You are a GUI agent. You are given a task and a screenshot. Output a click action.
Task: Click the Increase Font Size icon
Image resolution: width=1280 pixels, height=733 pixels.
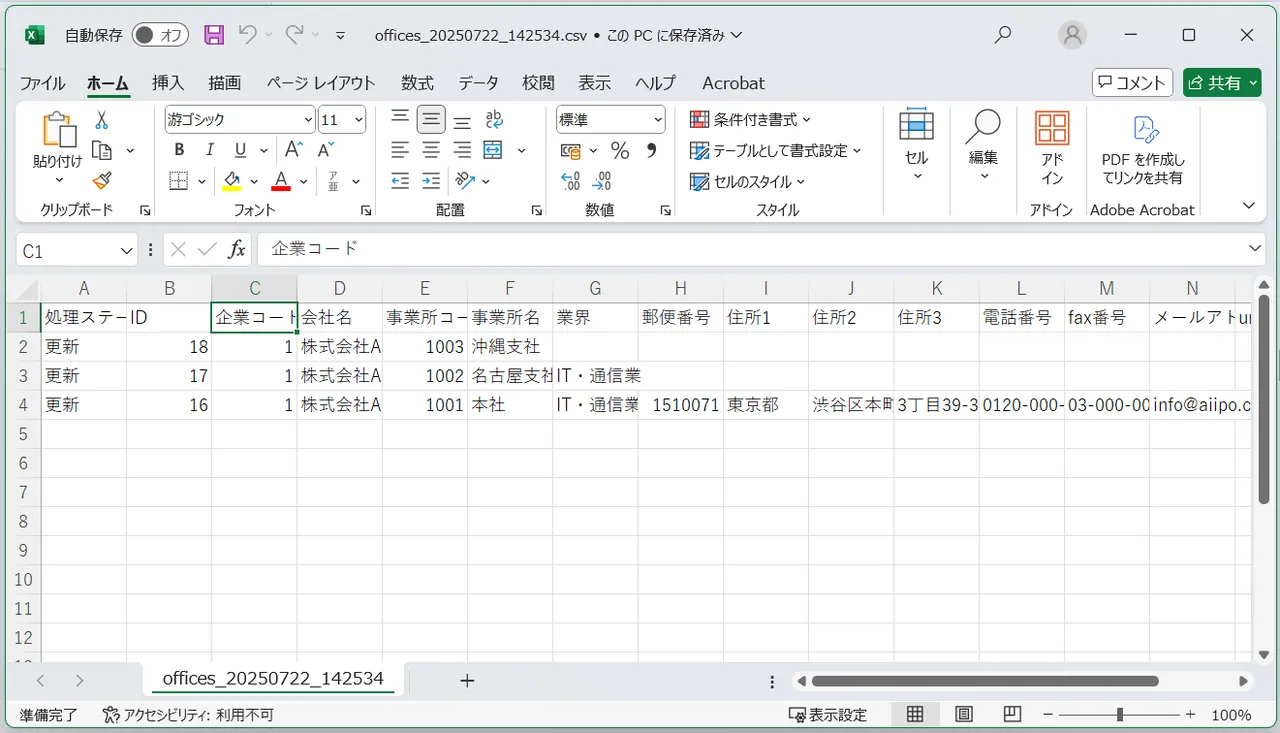click(293, 150)
